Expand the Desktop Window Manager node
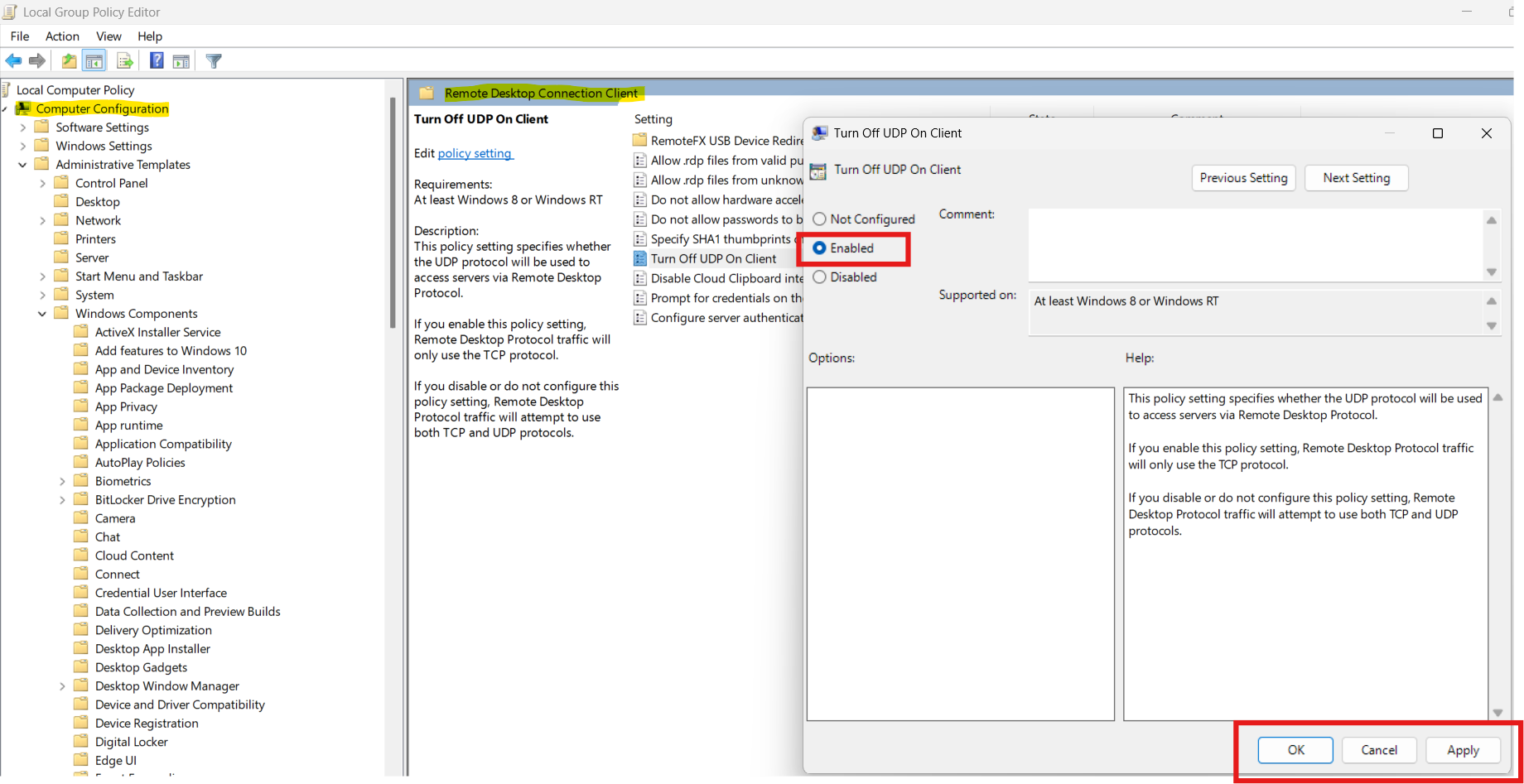 pos(62,686)
